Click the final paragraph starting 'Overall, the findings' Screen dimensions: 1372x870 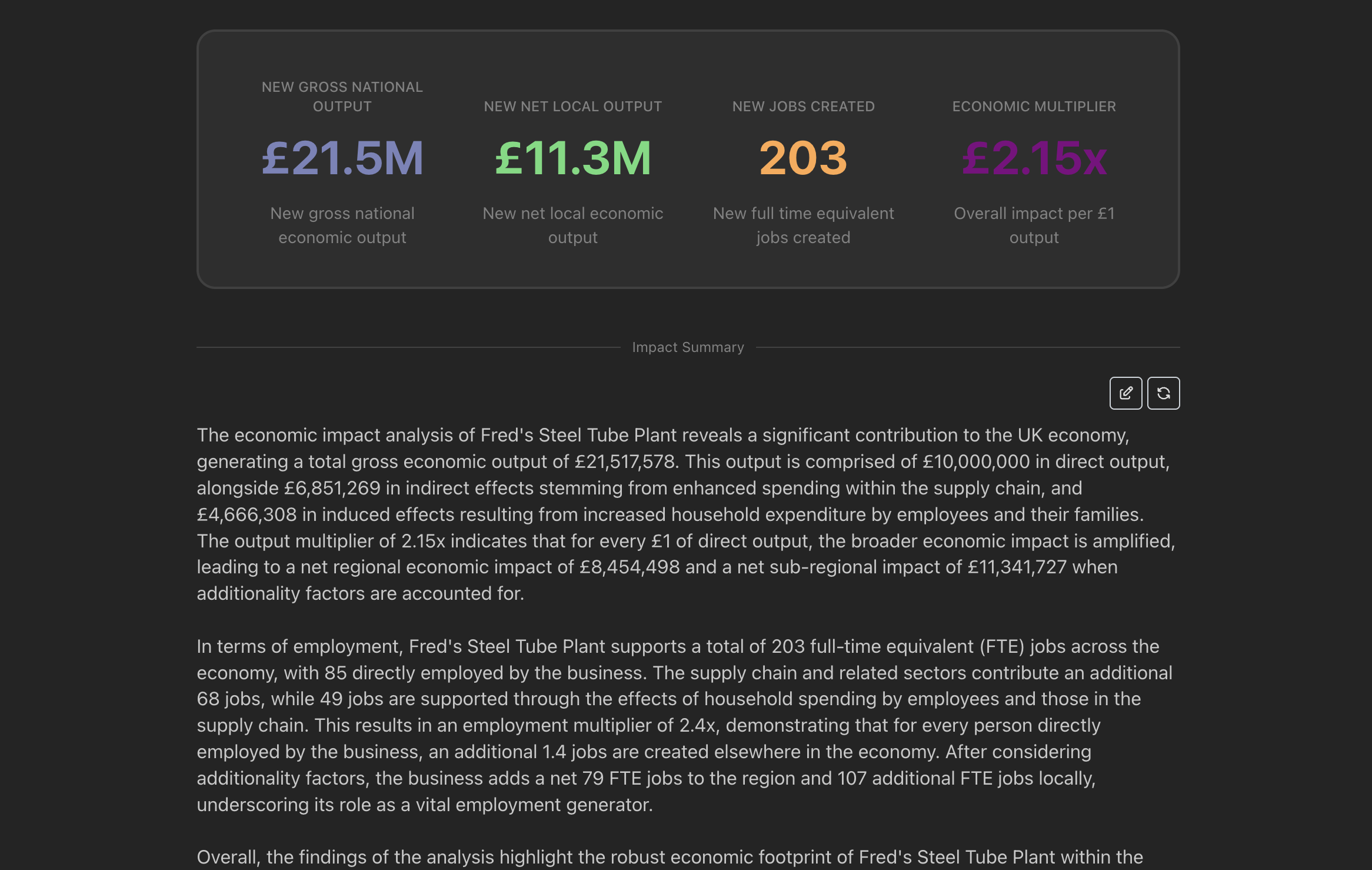670,857
